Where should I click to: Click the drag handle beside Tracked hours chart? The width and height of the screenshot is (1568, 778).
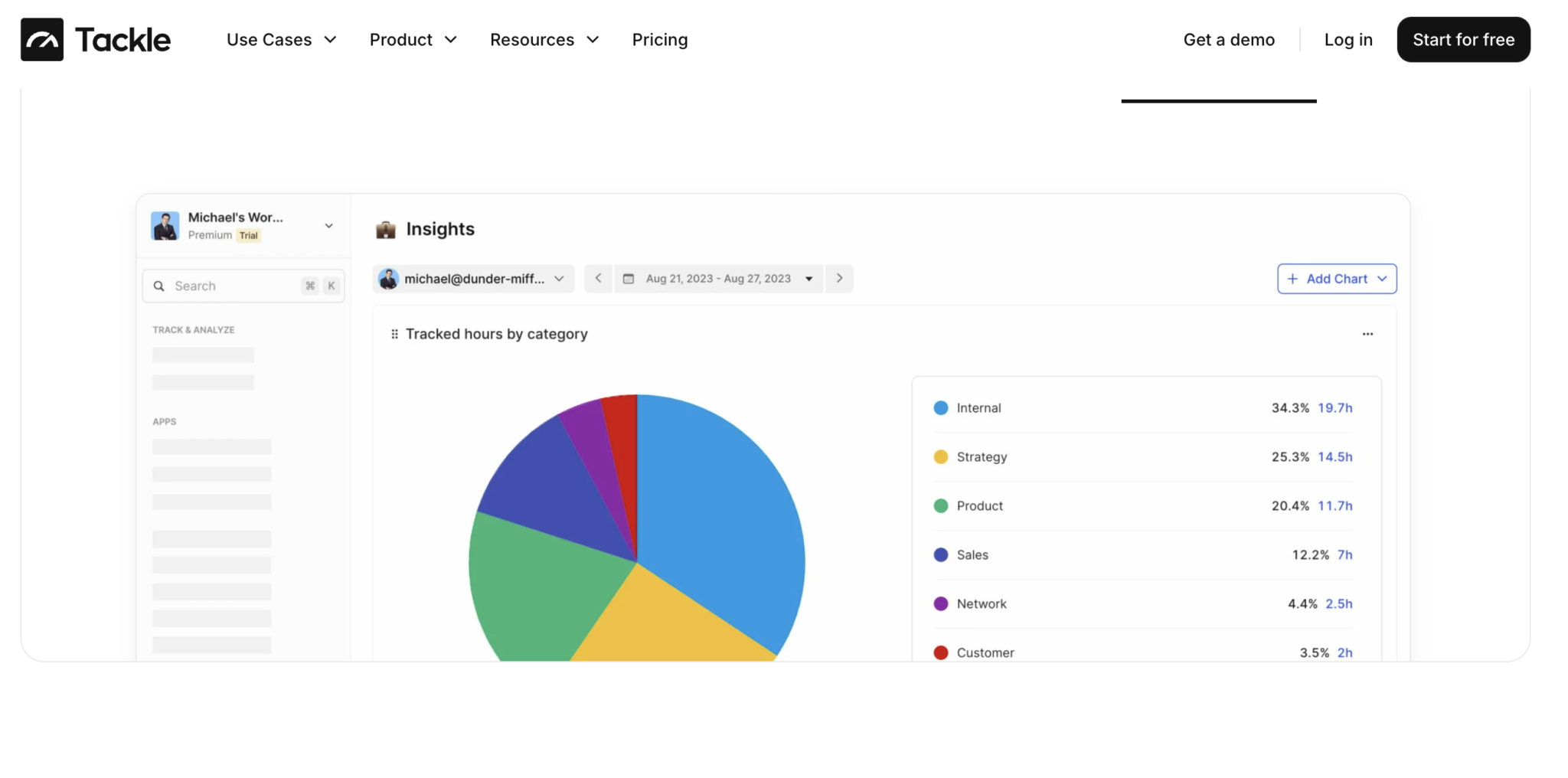[394, 333]
